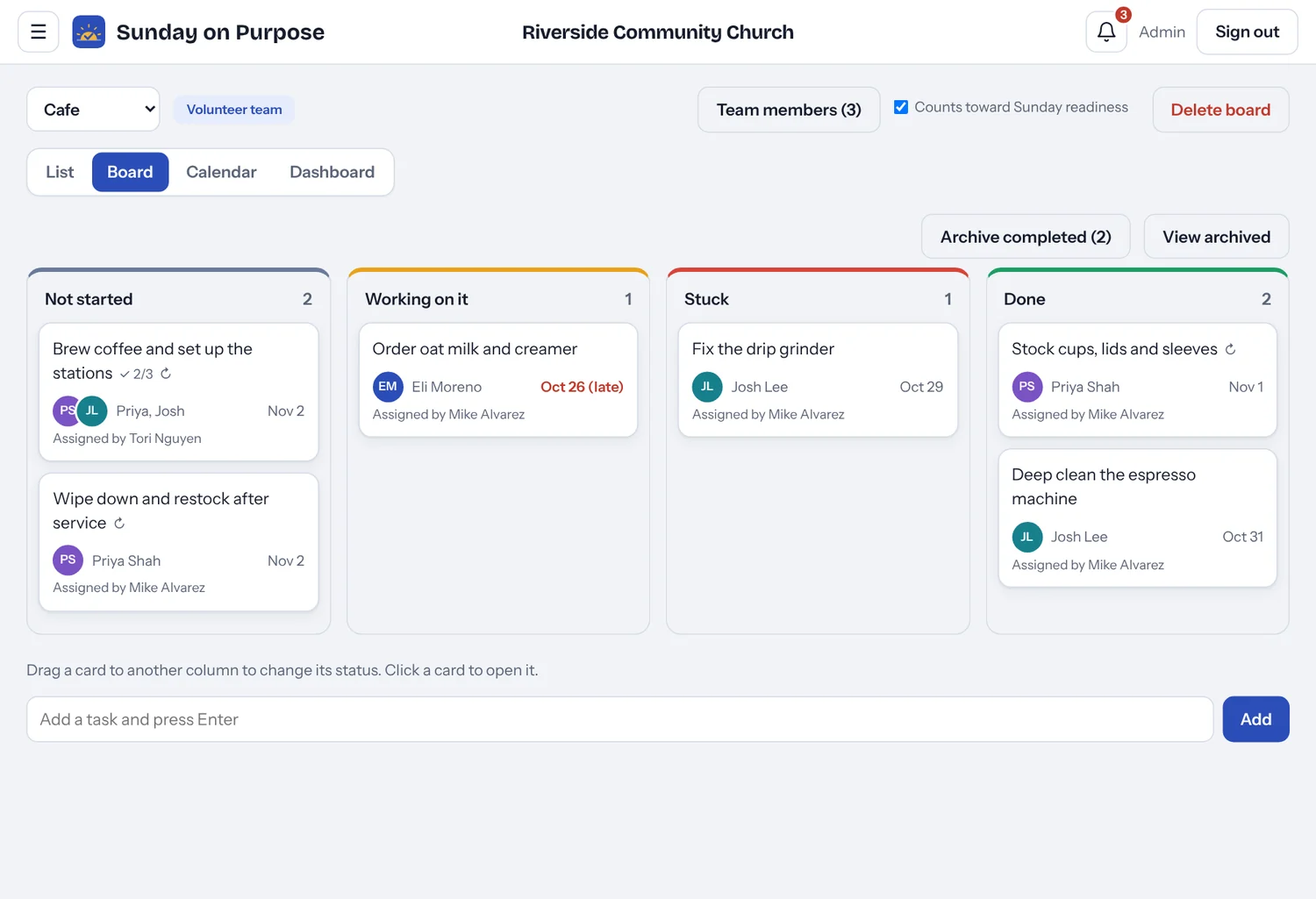Click Riverside Community Church title
Viewport: 1316px width, 899px height.
658,32
